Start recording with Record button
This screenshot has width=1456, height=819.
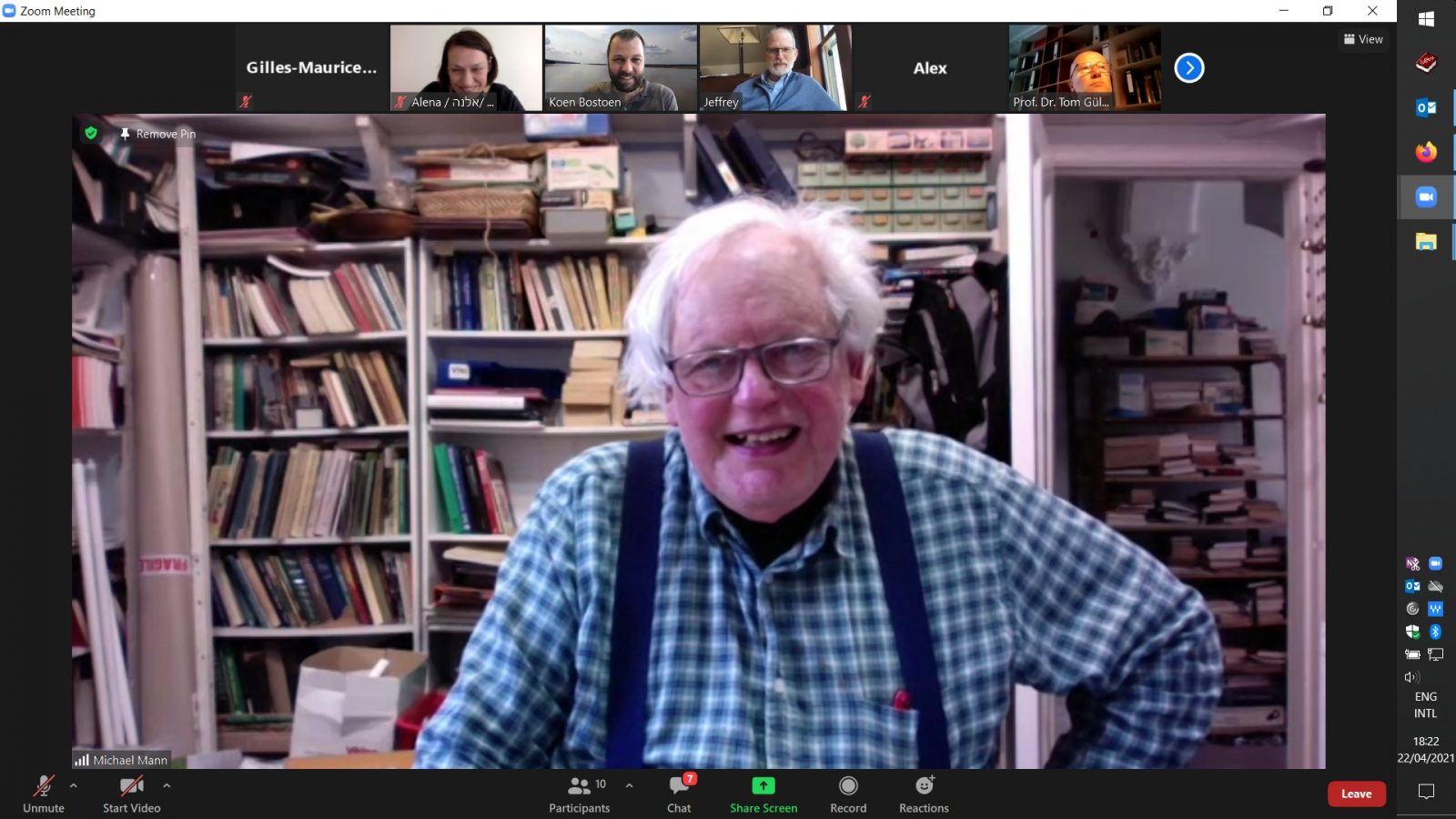(847, 786)
